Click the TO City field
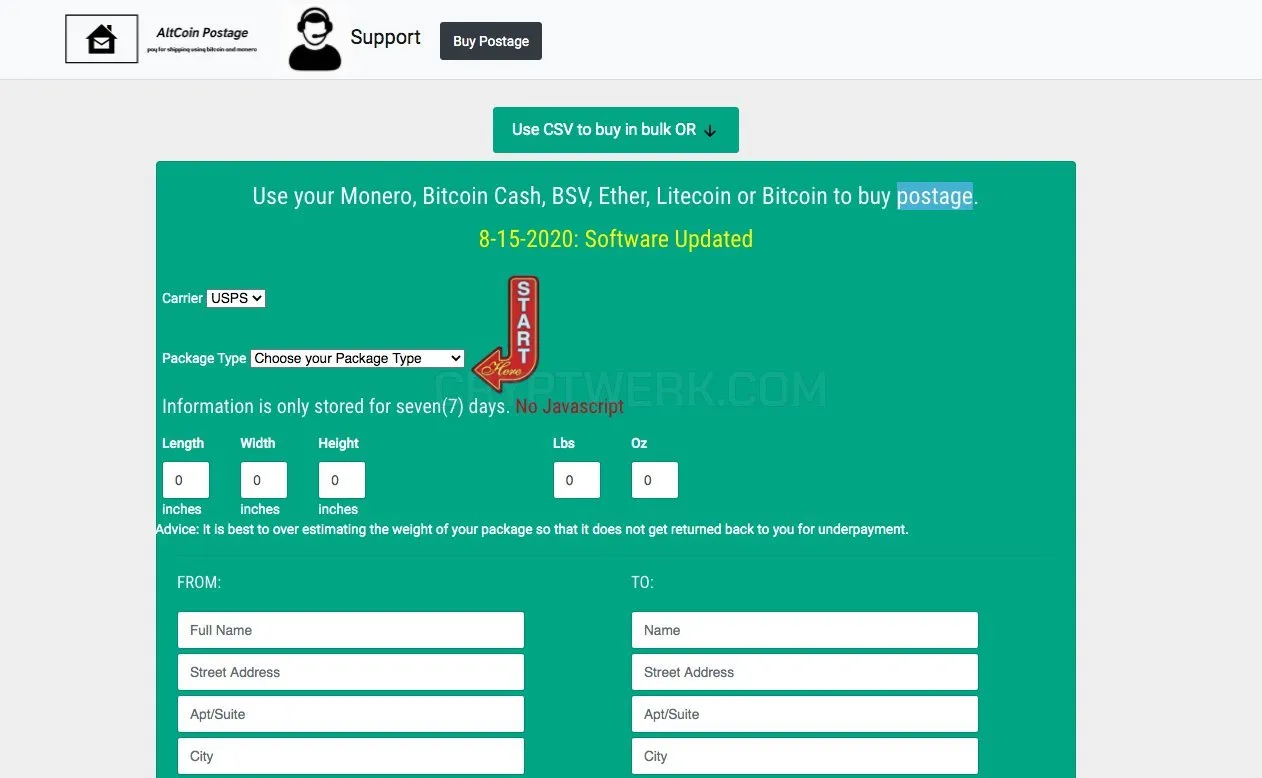Screen dimensions: 1262x778 coord(805,756)
